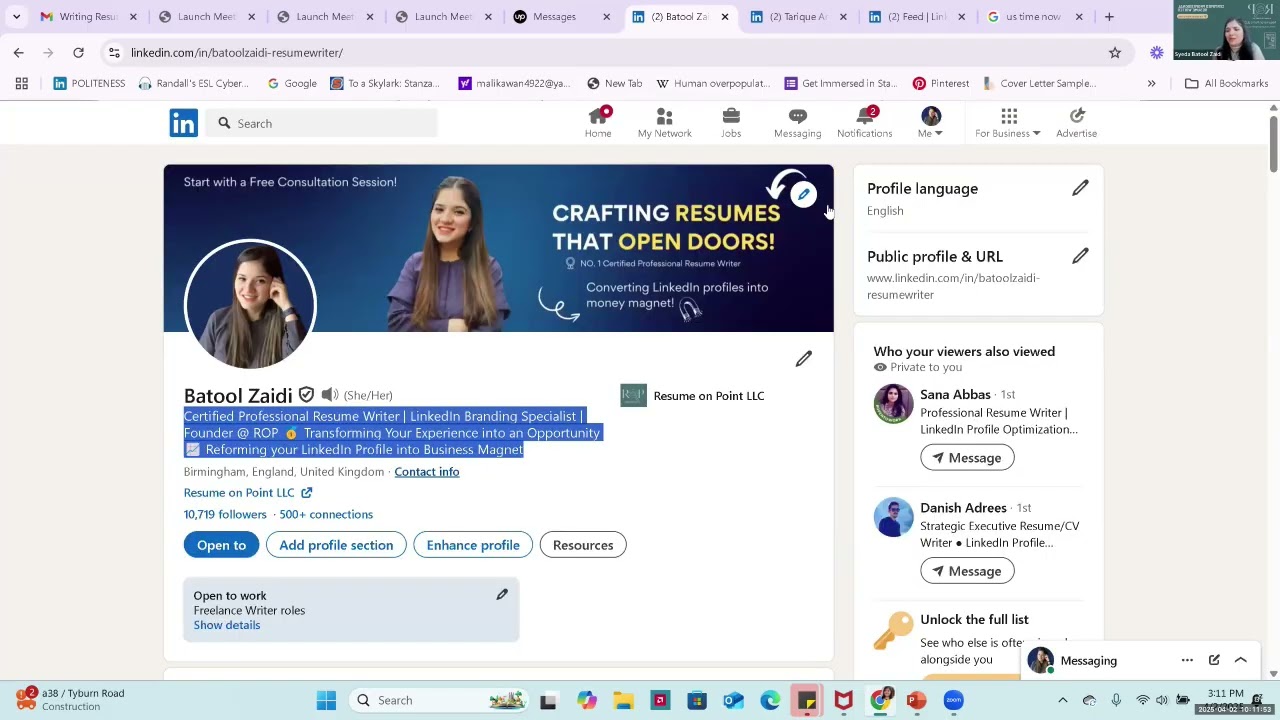Open Resume on Point LLC company entry

(693, 396)
